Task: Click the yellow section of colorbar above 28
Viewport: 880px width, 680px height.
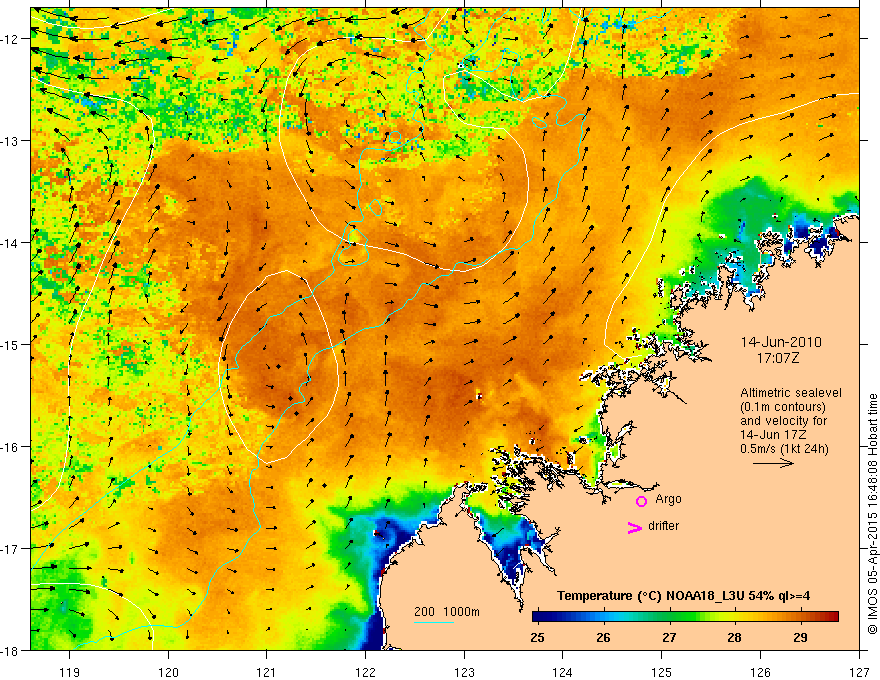Action: coord(734,617)
